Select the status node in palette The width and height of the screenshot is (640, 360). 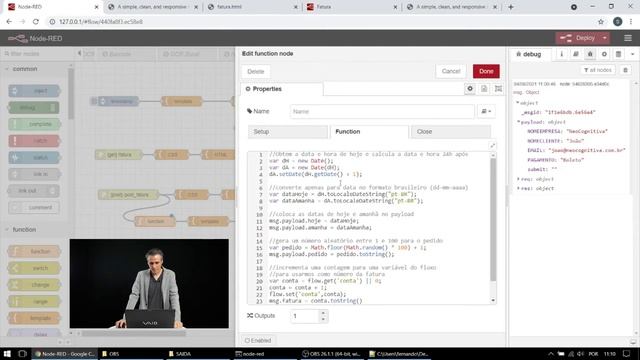pyautogui.click(x=34, y=158)
